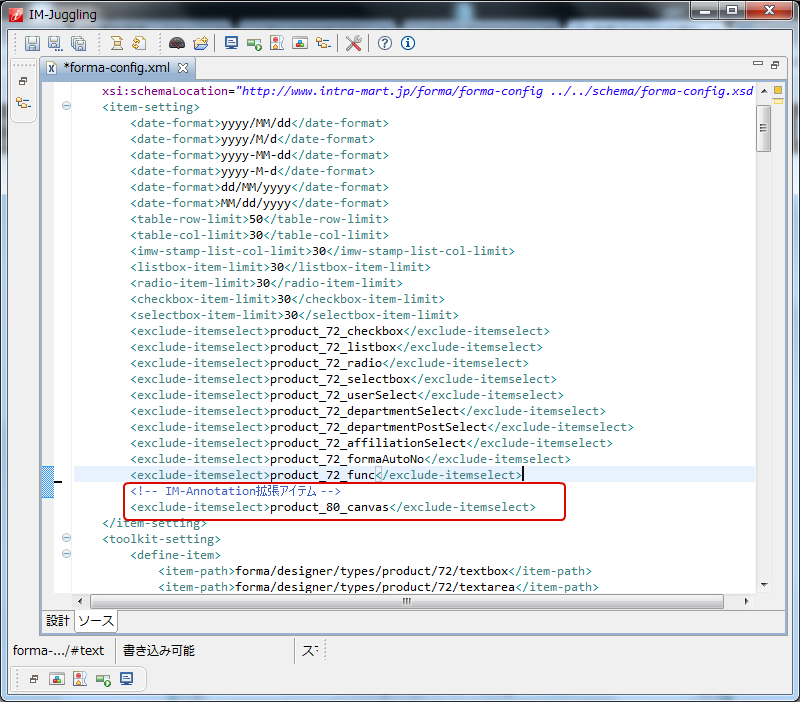Click the item-path textarea line
Screen dimensions: 800x702
(x=379, y=587)
